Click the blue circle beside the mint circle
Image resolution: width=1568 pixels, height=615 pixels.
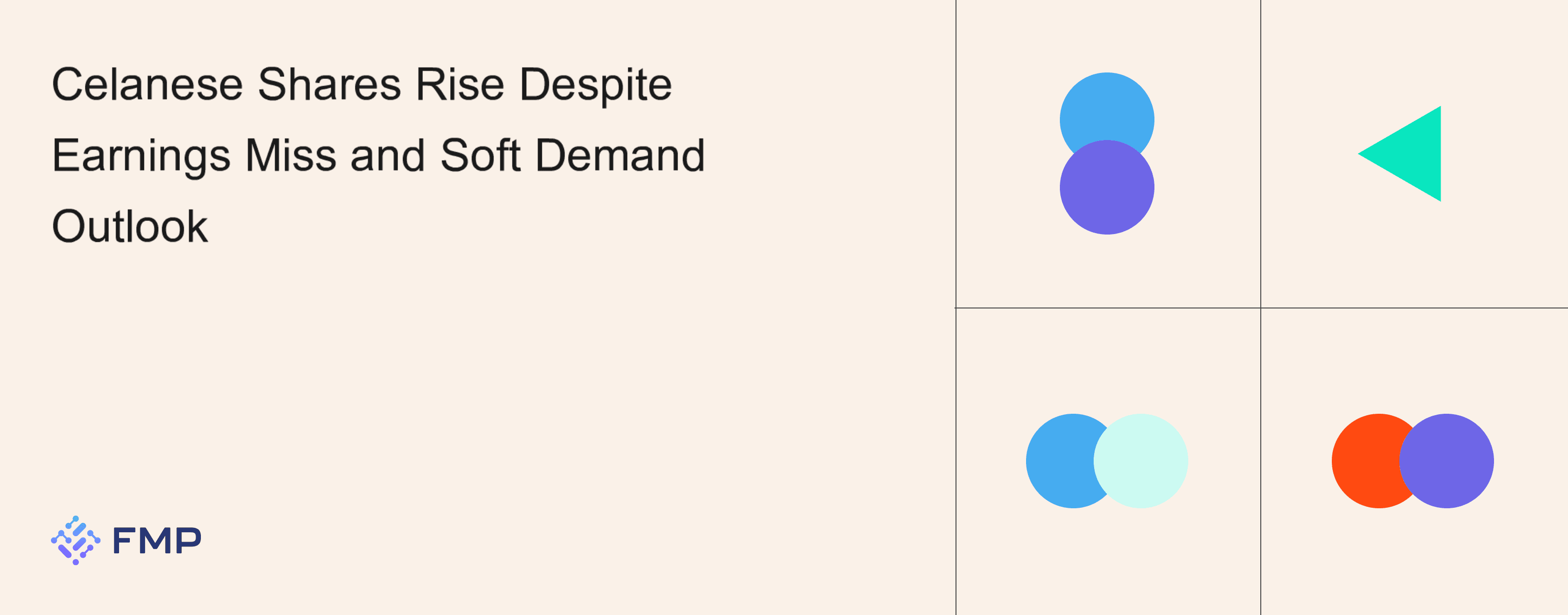[1059, 460]
